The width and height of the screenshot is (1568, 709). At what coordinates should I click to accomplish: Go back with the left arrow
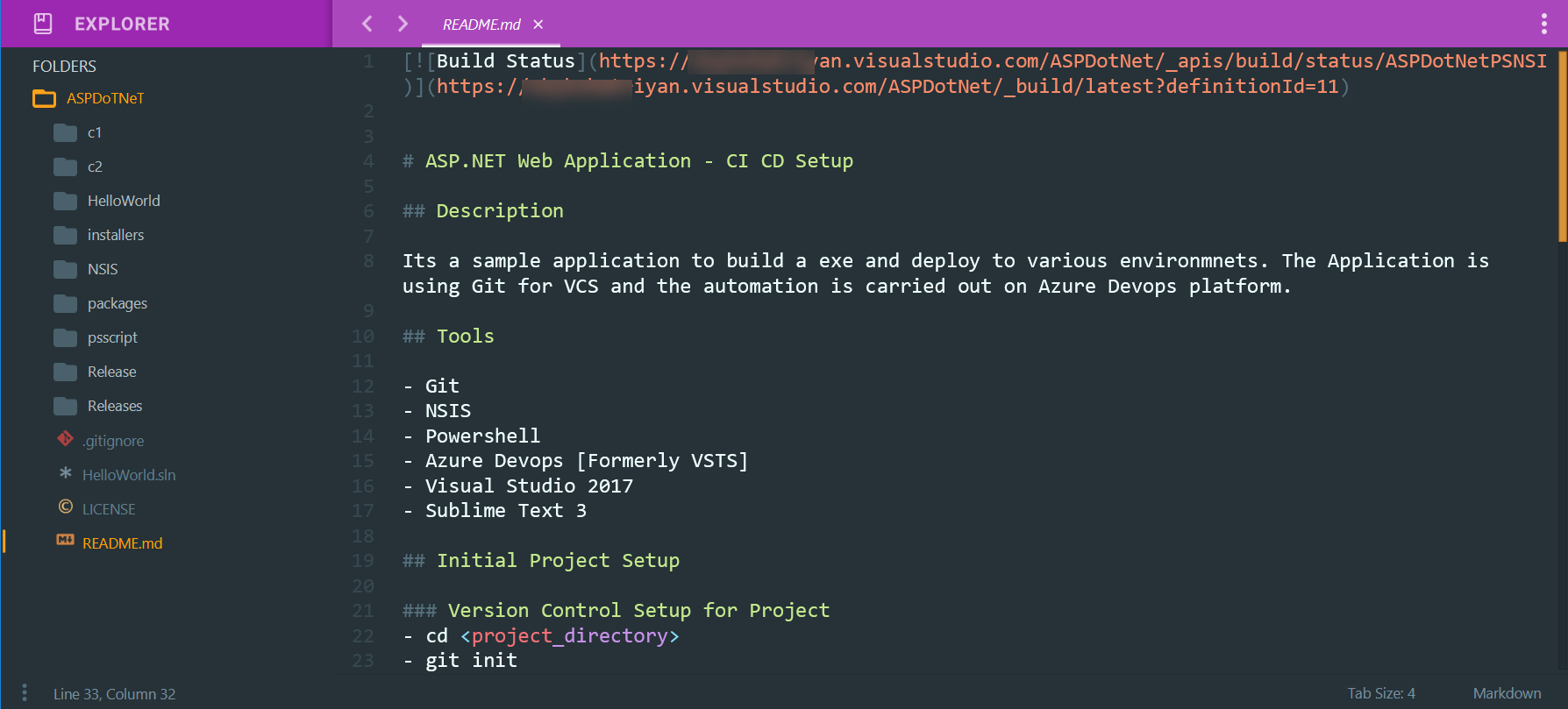367,24
